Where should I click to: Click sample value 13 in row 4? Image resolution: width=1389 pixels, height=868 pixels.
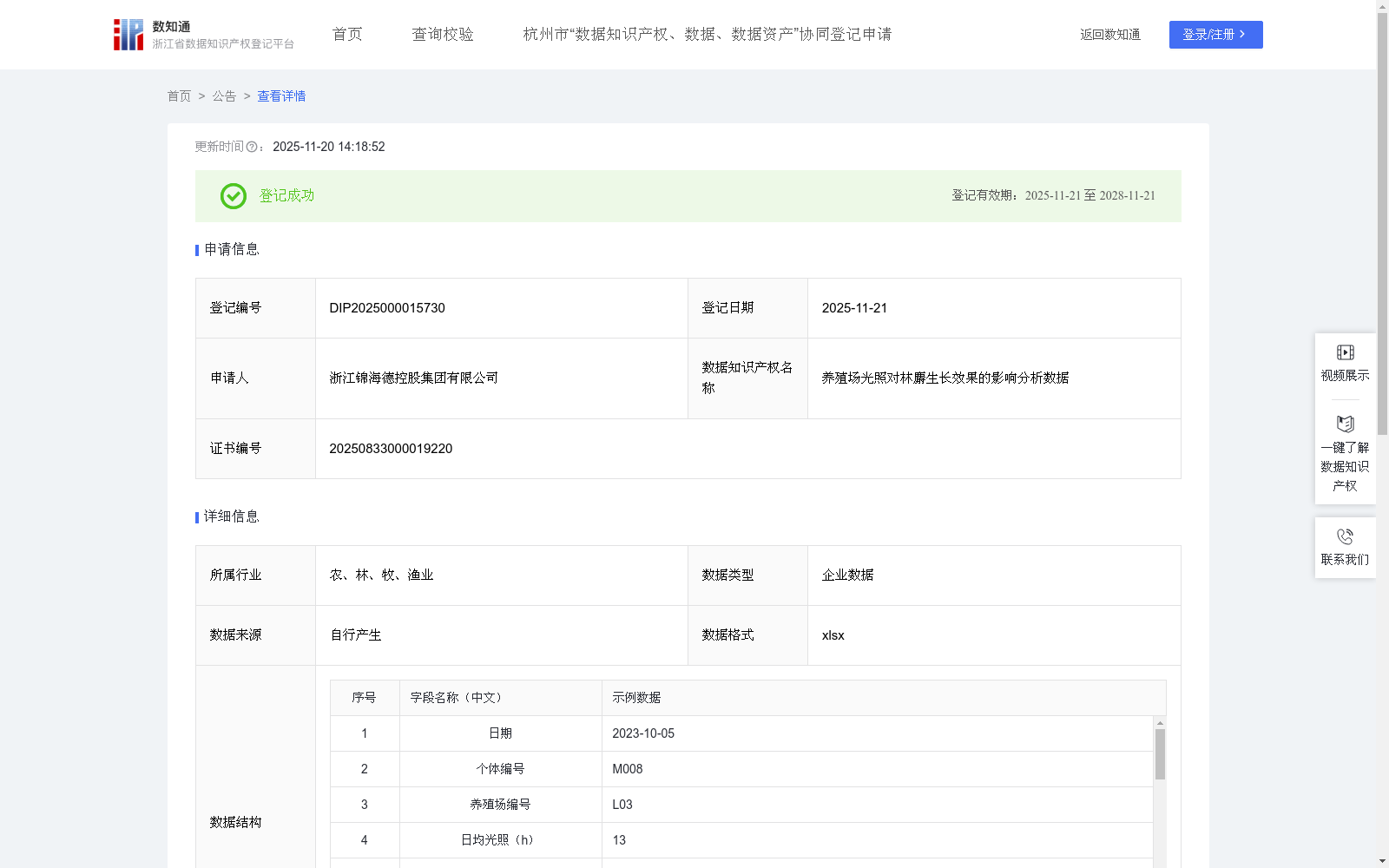coord(619,840)
